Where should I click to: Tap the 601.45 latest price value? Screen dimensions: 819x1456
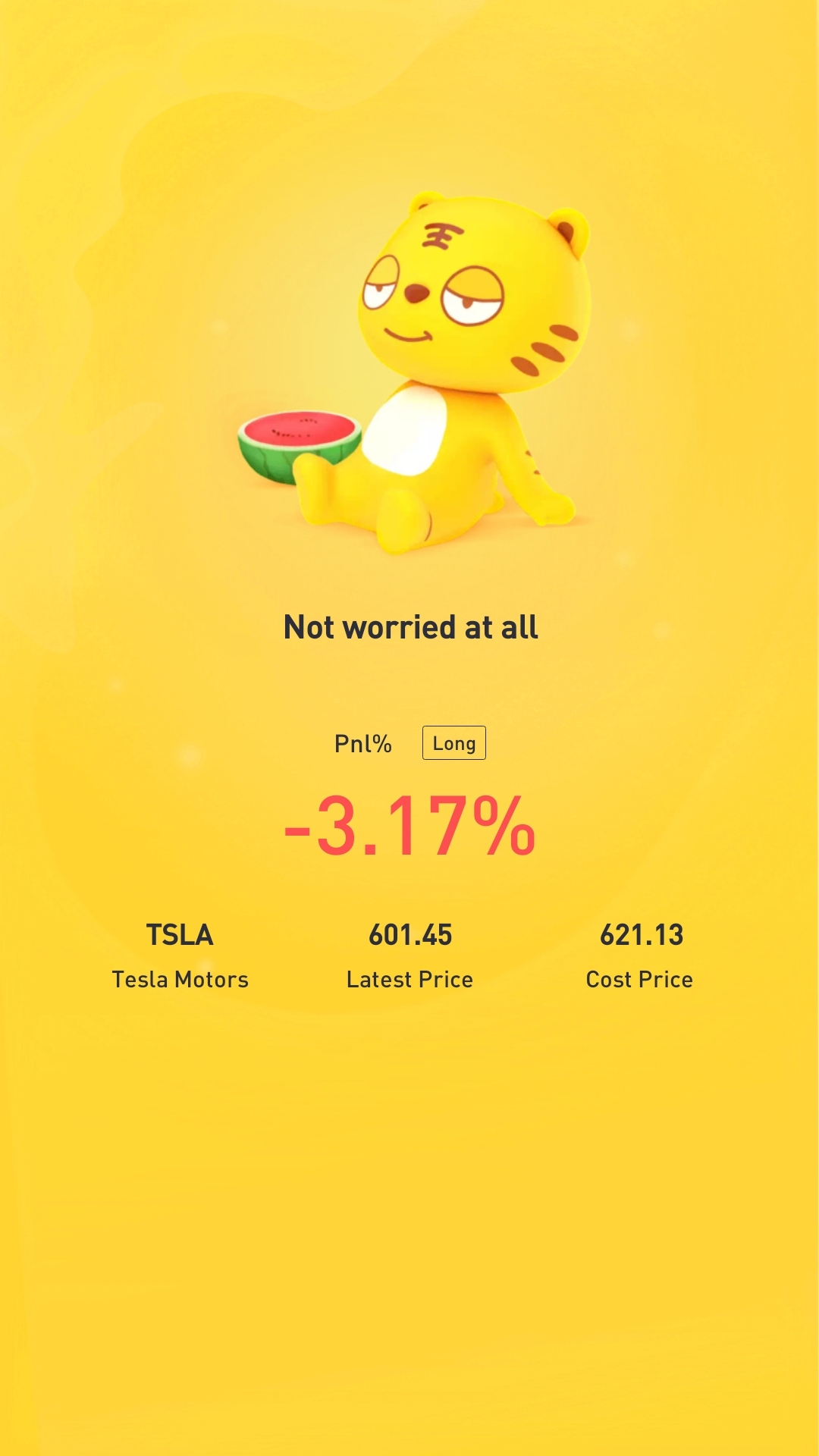pyautogui.click(x=410, y=935)
